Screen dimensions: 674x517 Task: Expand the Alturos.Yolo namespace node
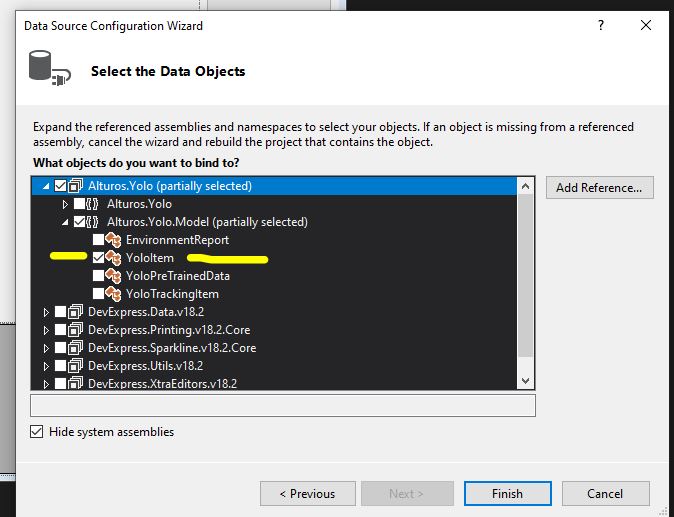click(x=65, y=204)
